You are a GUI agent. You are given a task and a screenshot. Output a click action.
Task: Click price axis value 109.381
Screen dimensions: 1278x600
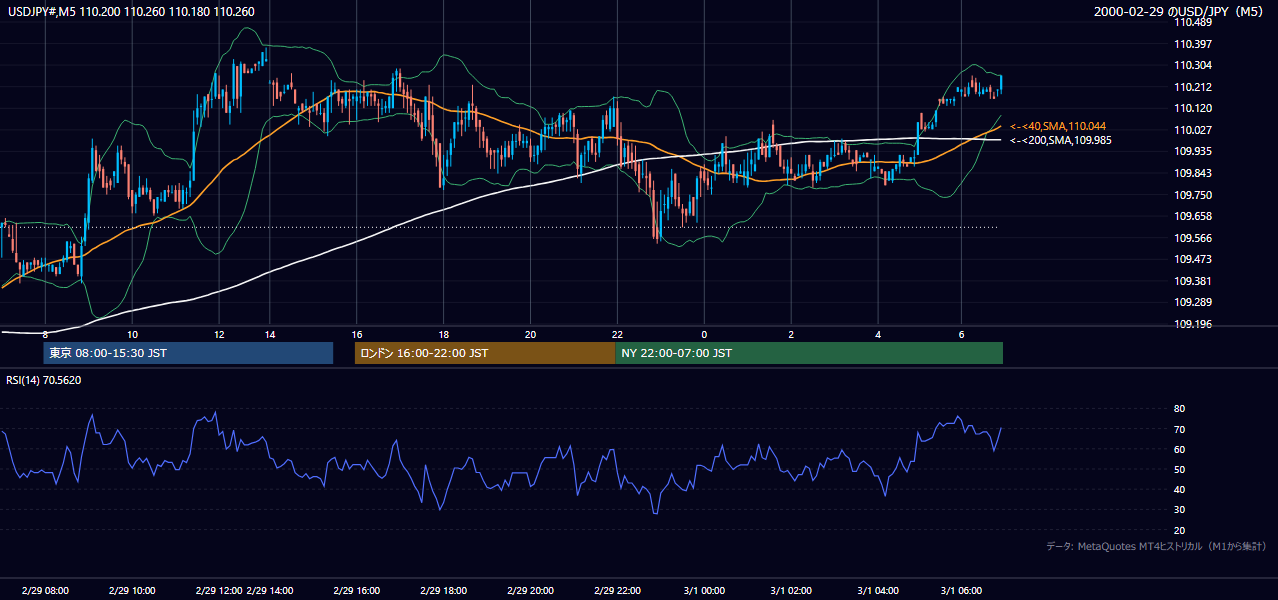click(1192, 281)
